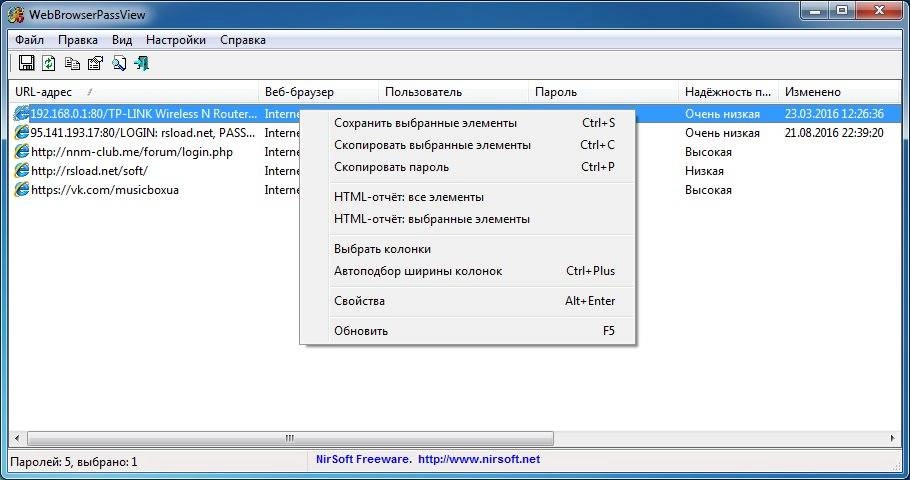
Task: Click the IE icon of the 95.141.193.17 row
Action: click(21, 133)
